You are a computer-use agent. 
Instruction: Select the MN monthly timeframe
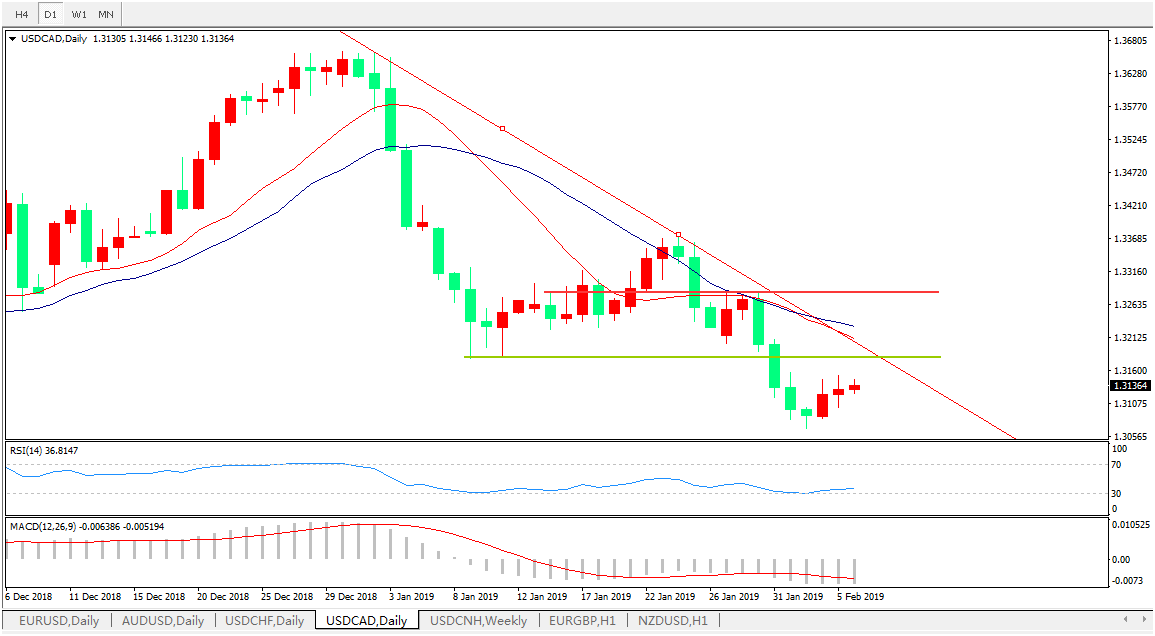106,14
